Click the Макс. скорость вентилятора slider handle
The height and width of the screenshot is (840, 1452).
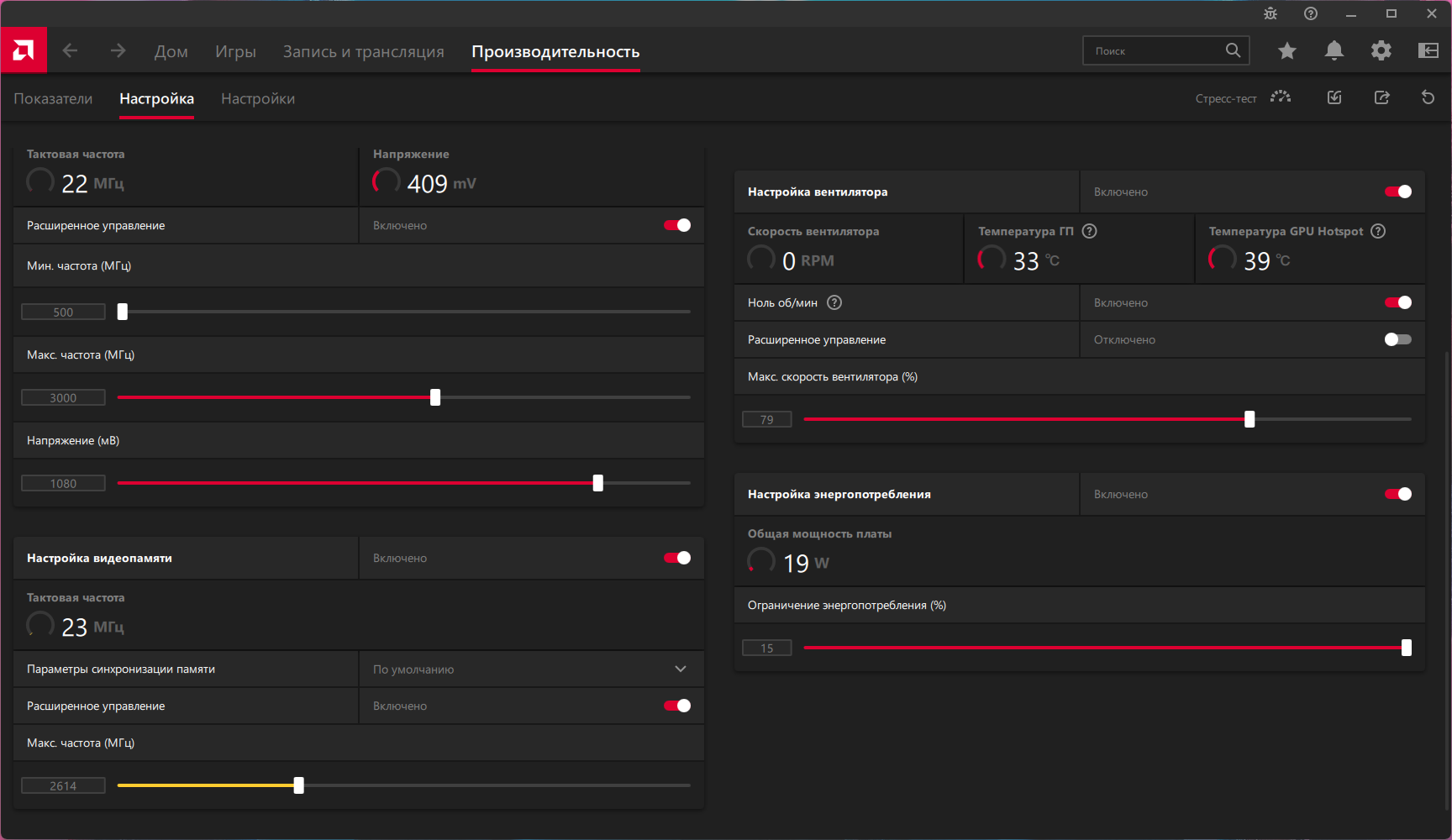pos(1249,419)
